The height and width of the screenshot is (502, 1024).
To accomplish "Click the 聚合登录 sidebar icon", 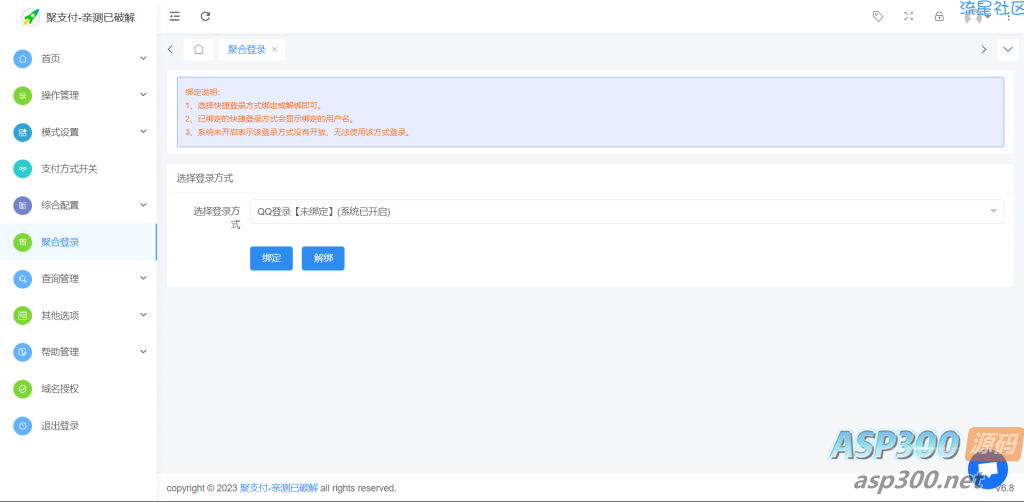I will [23, 242].
